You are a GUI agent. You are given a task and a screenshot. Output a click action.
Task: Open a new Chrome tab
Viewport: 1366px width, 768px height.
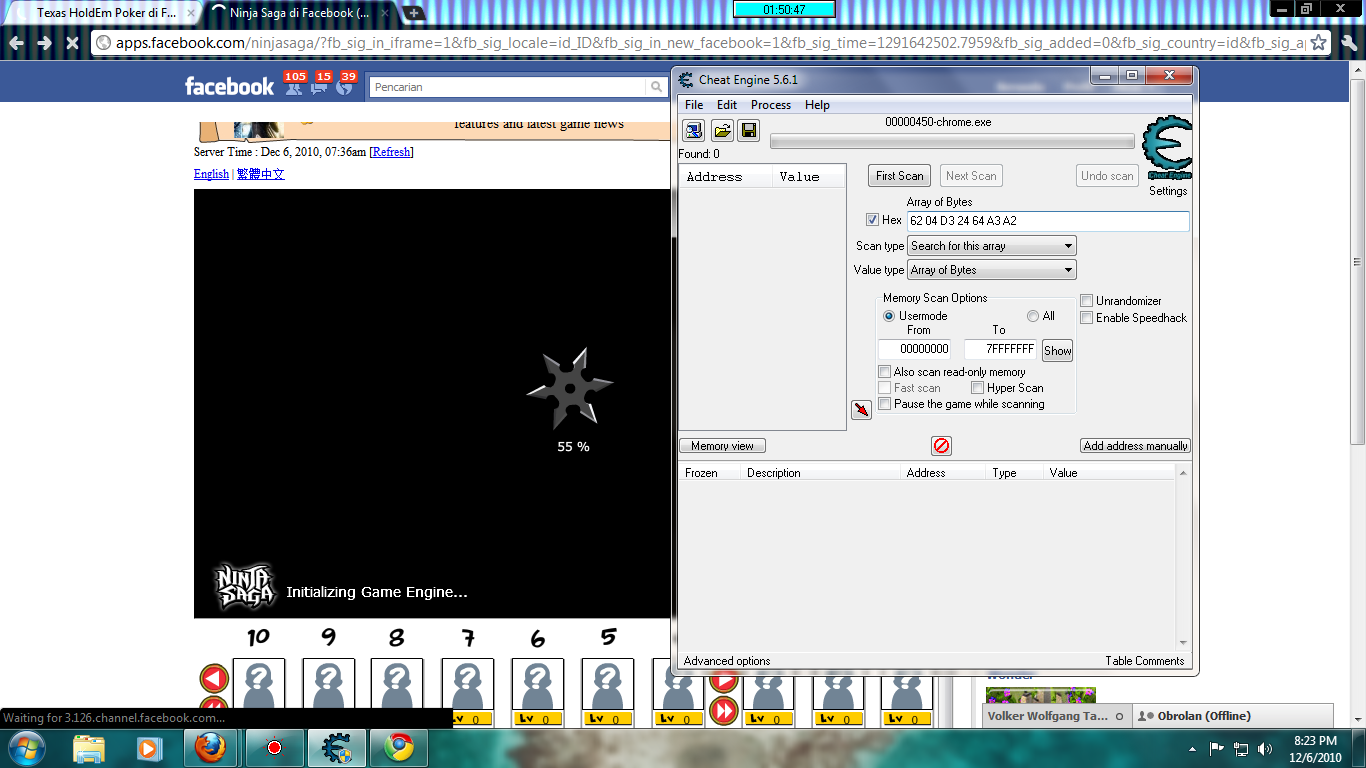414,13
